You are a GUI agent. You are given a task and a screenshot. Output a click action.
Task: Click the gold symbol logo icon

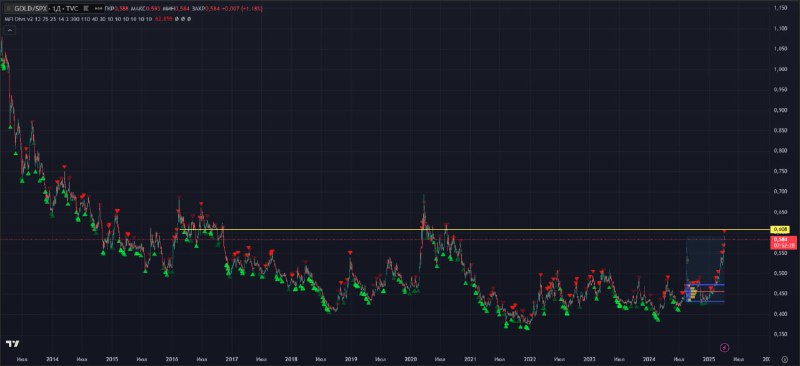coord(9,9)
